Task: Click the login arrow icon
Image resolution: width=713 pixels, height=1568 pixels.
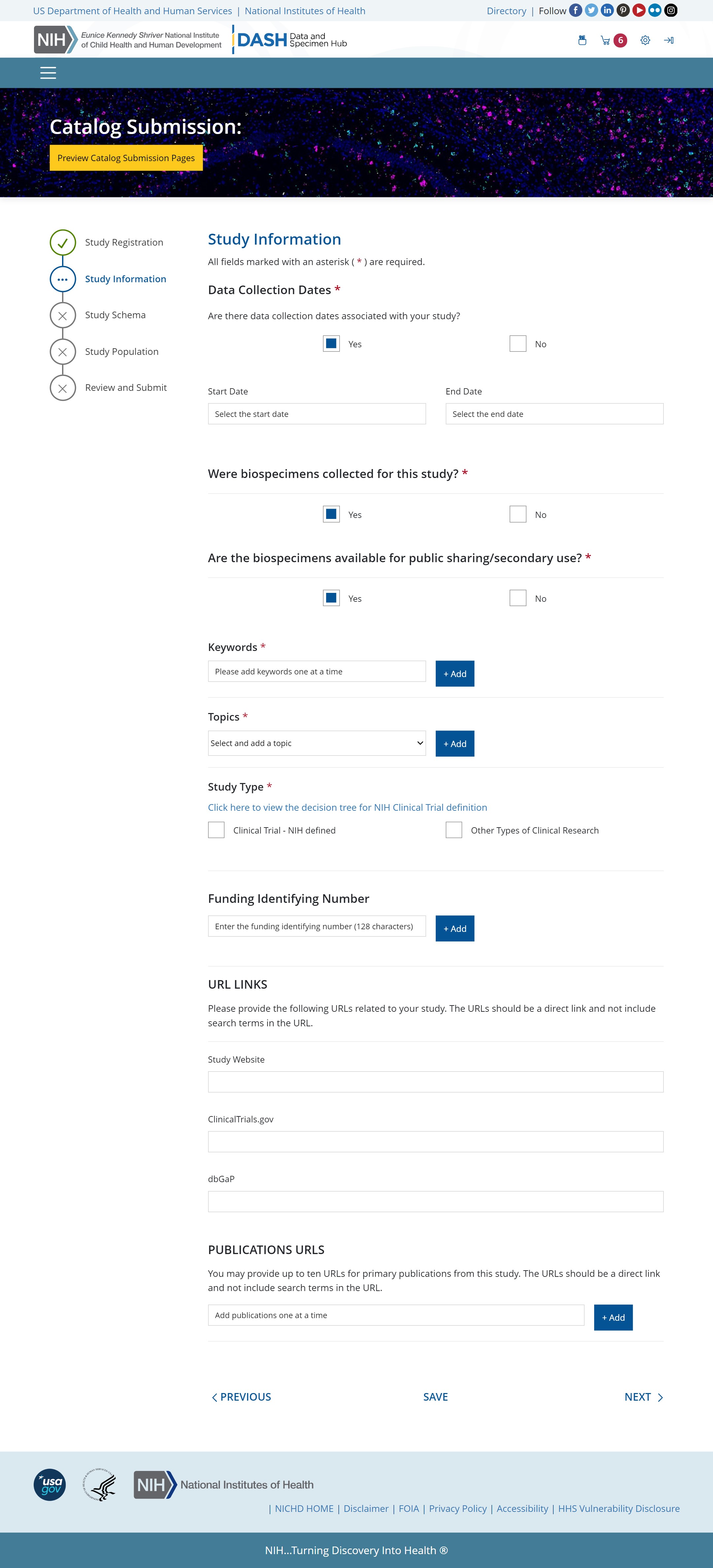Action: [668, 41]
